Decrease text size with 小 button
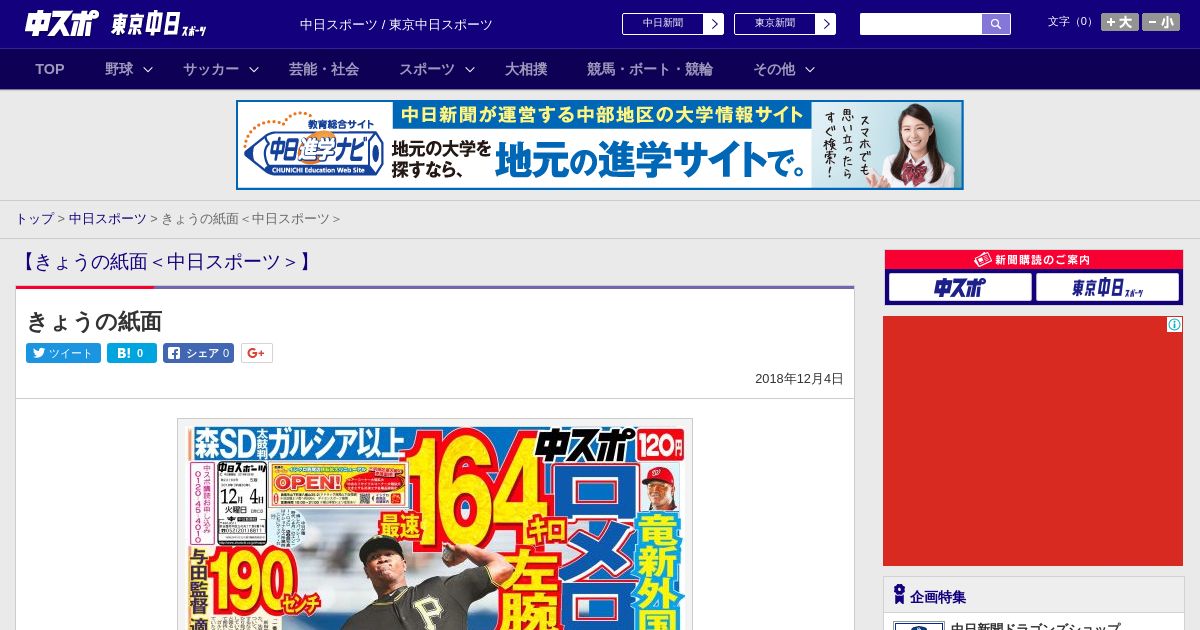Viewport: 1200px width, 630px height. point(1161,22)
